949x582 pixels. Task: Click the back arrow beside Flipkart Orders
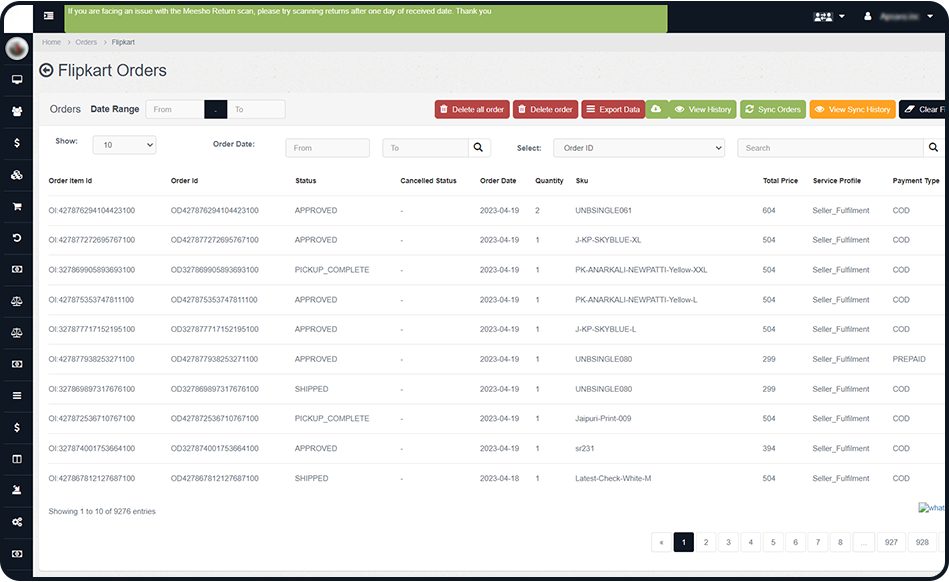46,70
